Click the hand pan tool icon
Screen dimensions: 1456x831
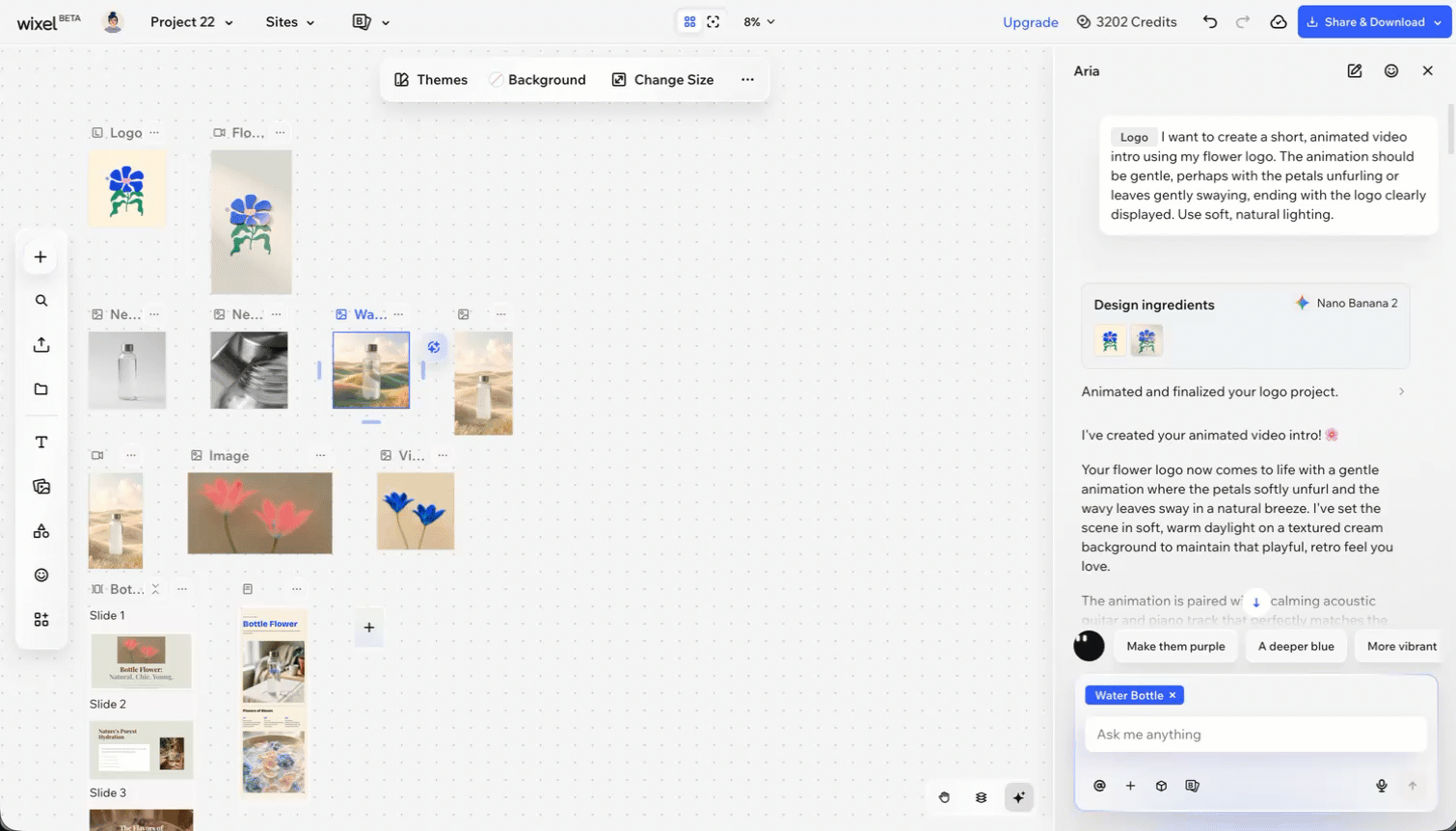point(944,797)
